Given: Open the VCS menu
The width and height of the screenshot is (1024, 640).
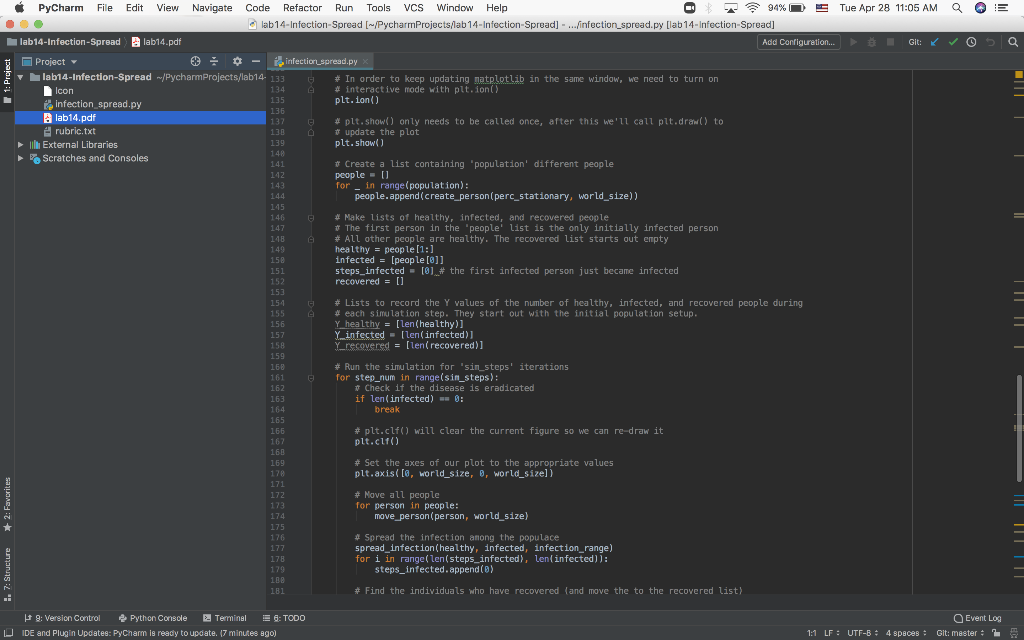Looking at the screenshot, I should [x=413, y=8].
